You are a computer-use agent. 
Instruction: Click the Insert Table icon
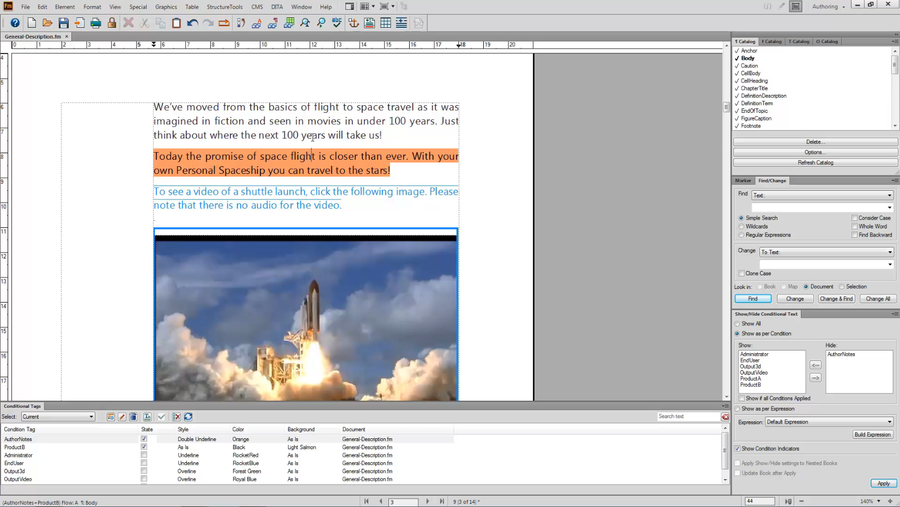pos(385,22)
